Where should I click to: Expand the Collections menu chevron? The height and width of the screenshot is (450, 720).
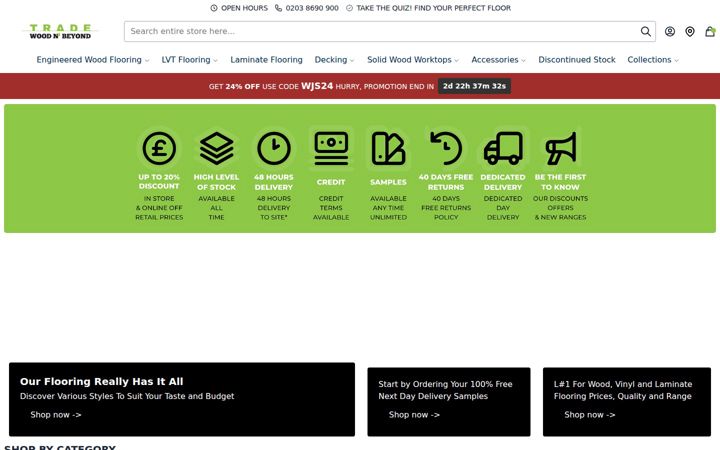click(x=676, y=60)
